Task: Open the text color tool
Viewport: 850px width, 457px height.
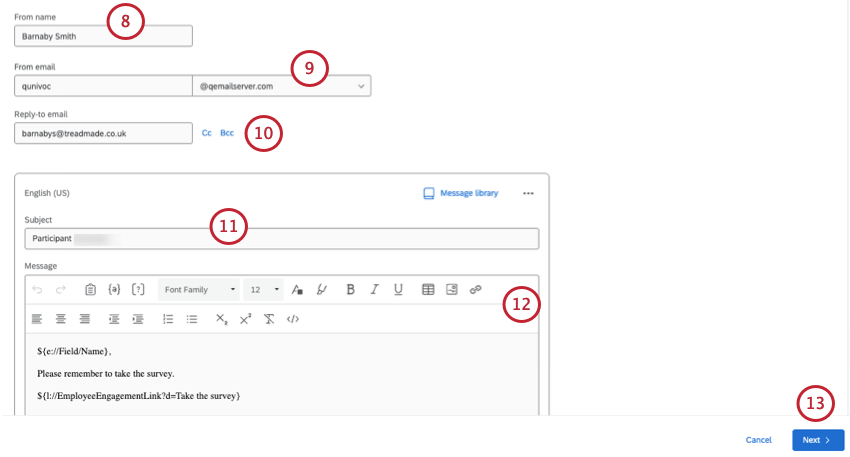Action: [x=297, y=289]
